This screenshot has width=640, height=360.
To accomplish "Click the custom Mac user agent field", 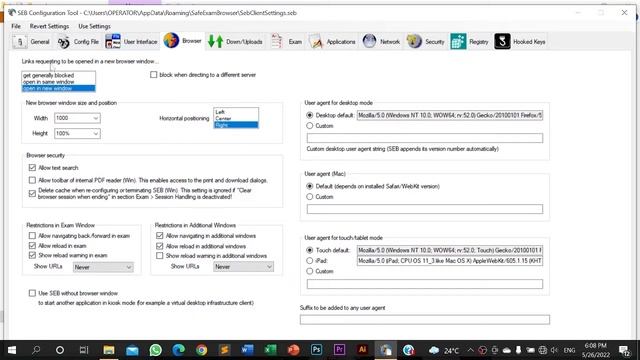I will [x=425, y=209].
